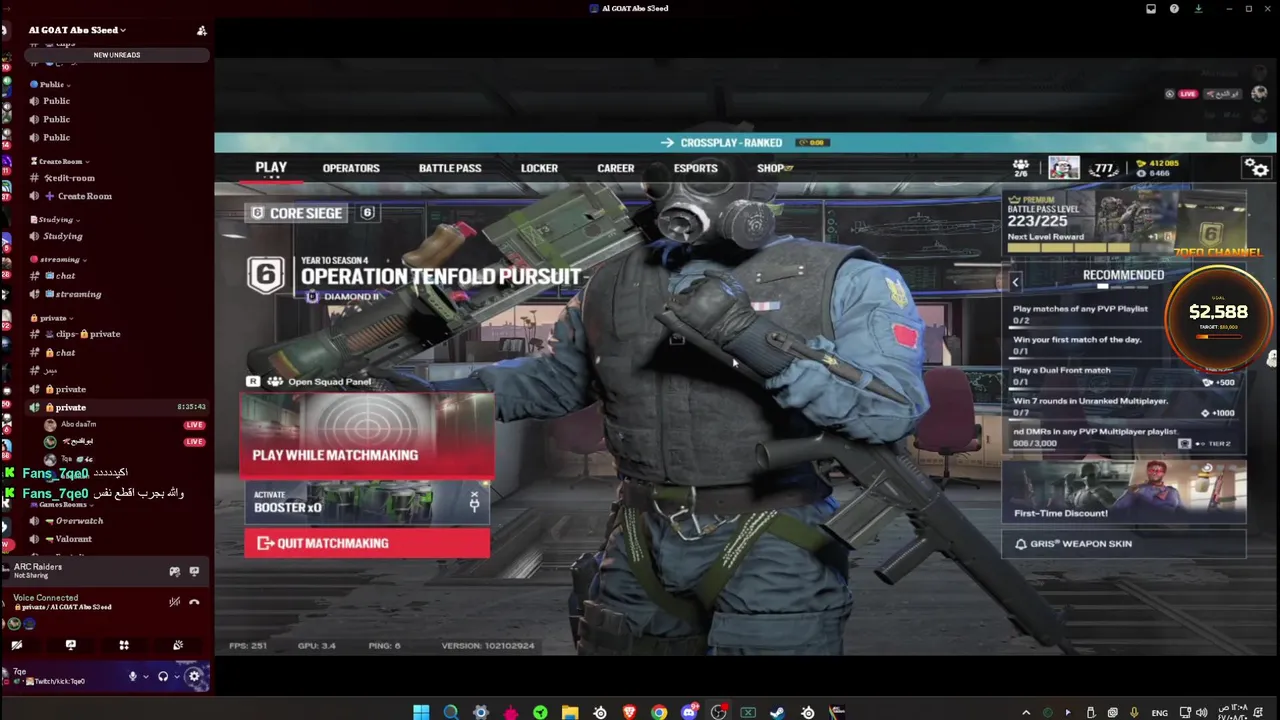Screen dimensions: 1280x720
Task: Open Discord from the taskbar
Action: pos(689,712)
